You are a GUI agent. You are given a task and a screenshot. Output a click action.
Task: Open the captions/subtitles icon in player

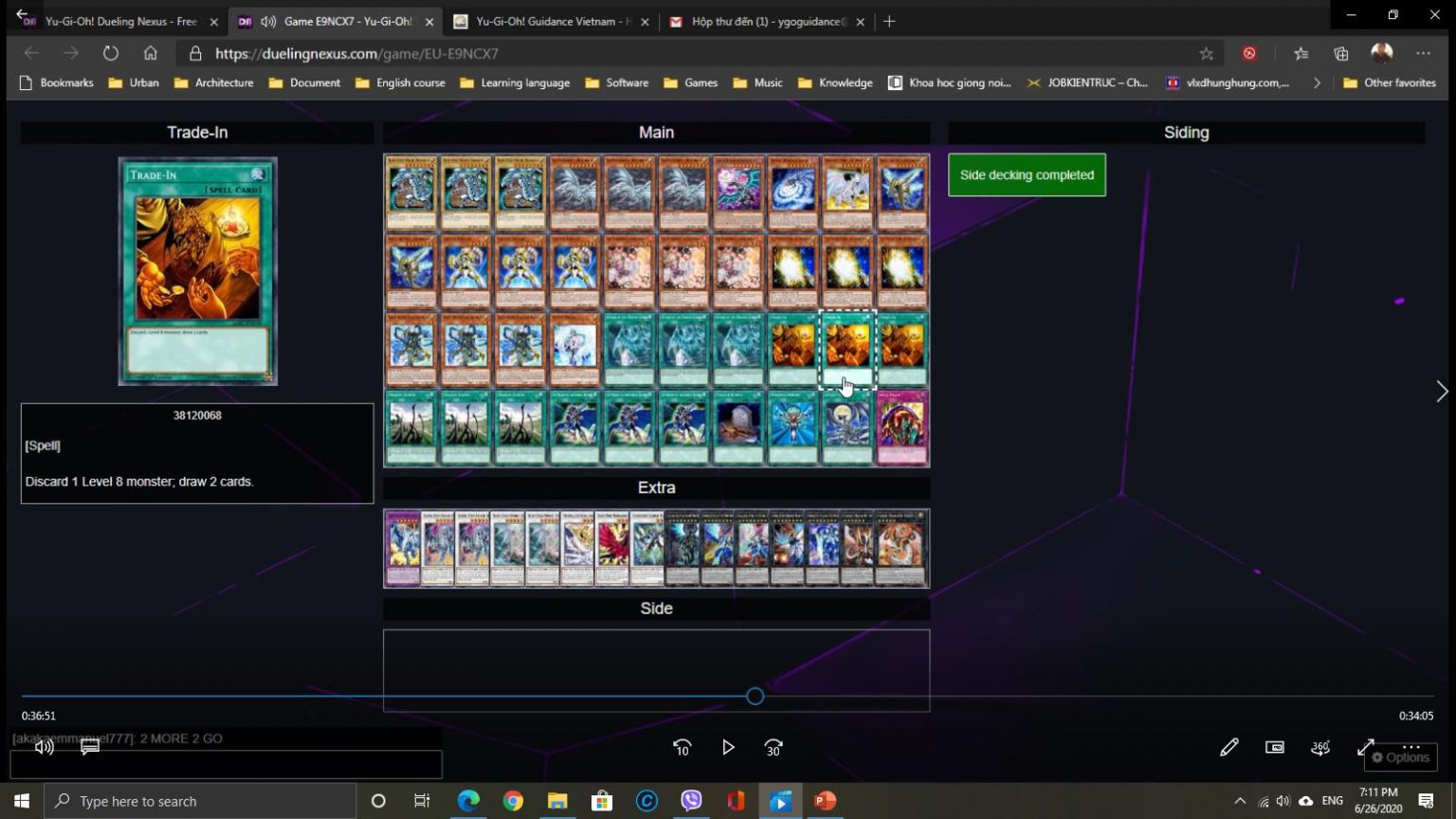90,748
